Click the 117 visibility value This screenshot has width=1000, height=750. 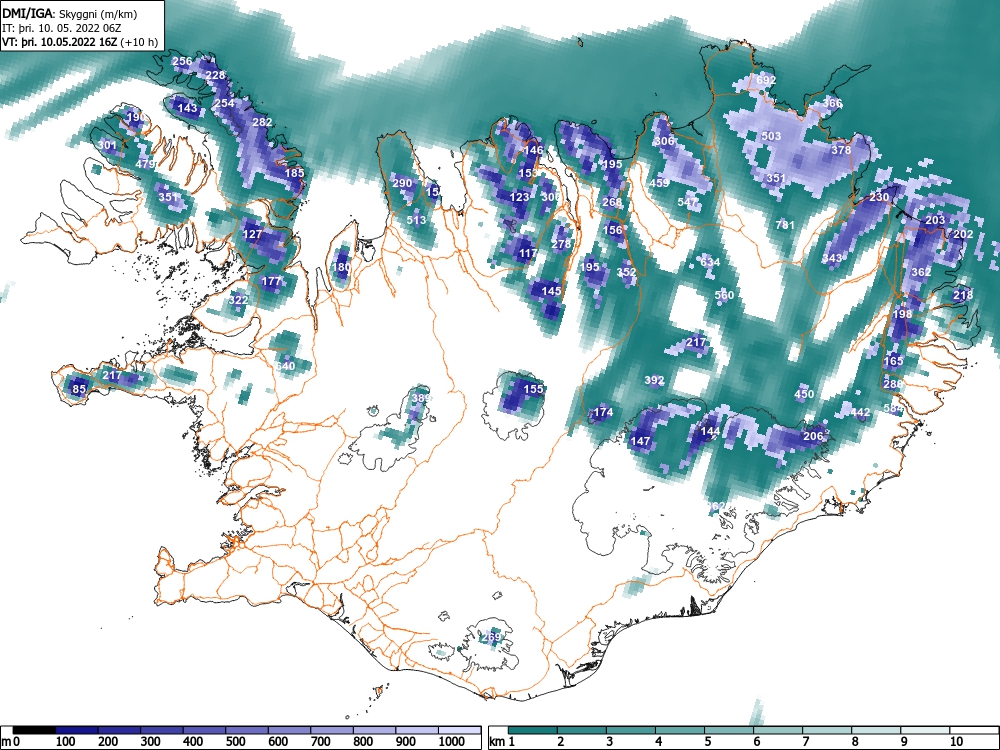coord(528,253)
